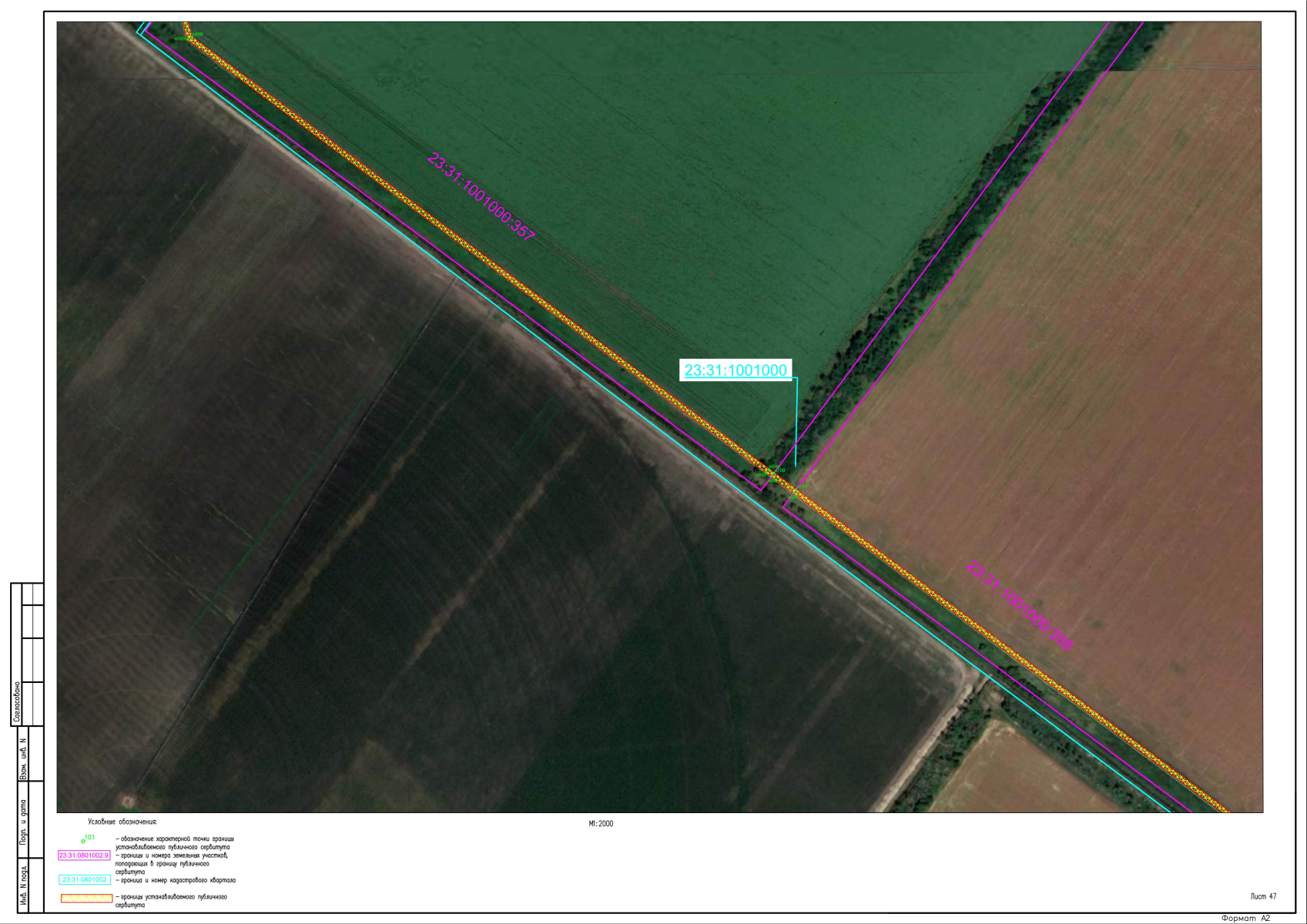Image resolution: width=1307 pixels, height=924 pixels.
Task: Click boundary point marker н700
Action: pos(779,470)
